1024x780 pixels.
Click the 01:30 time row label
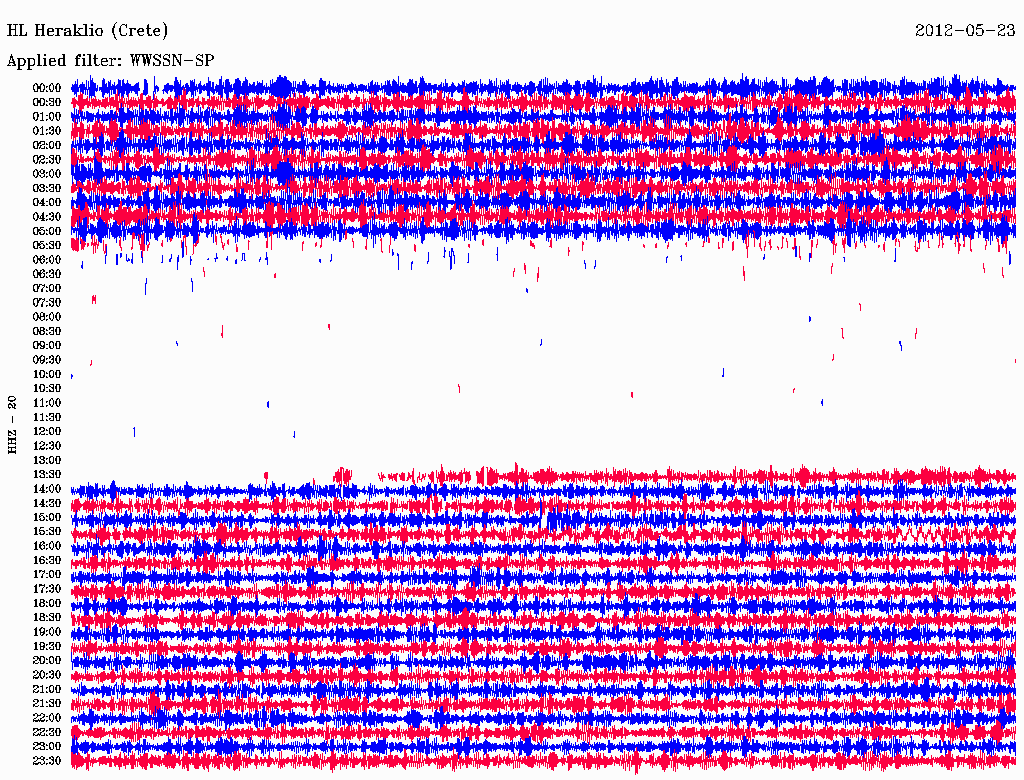(x=46, y=131)
